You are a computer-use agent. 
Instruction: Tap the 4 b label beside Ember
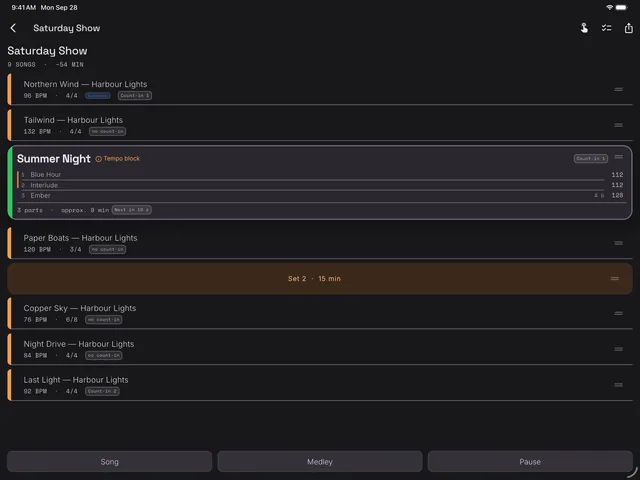599,196
